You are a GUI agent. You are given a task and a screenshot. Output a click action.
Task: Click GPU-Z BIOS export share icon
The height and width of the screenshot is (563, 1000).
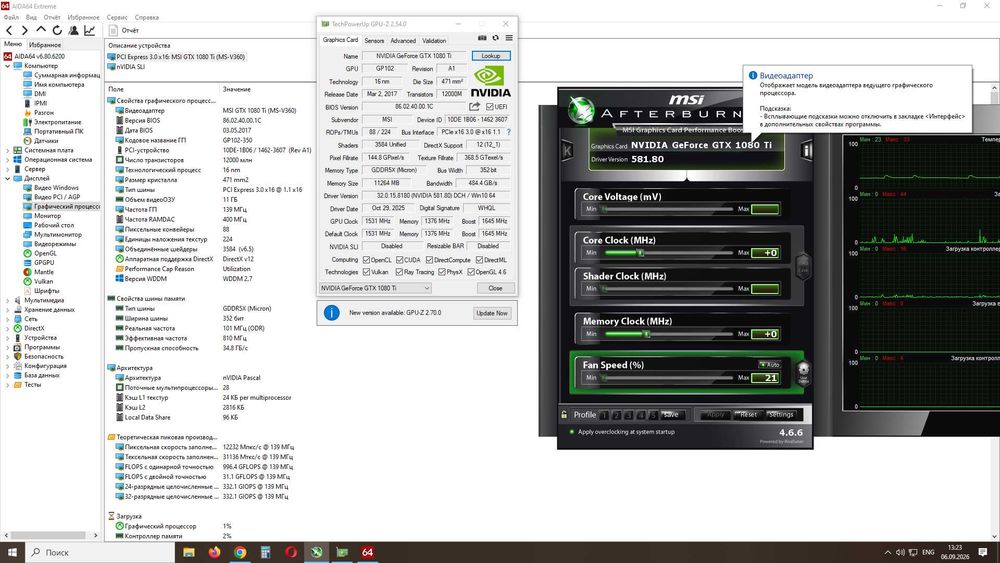tap(474, 106)
